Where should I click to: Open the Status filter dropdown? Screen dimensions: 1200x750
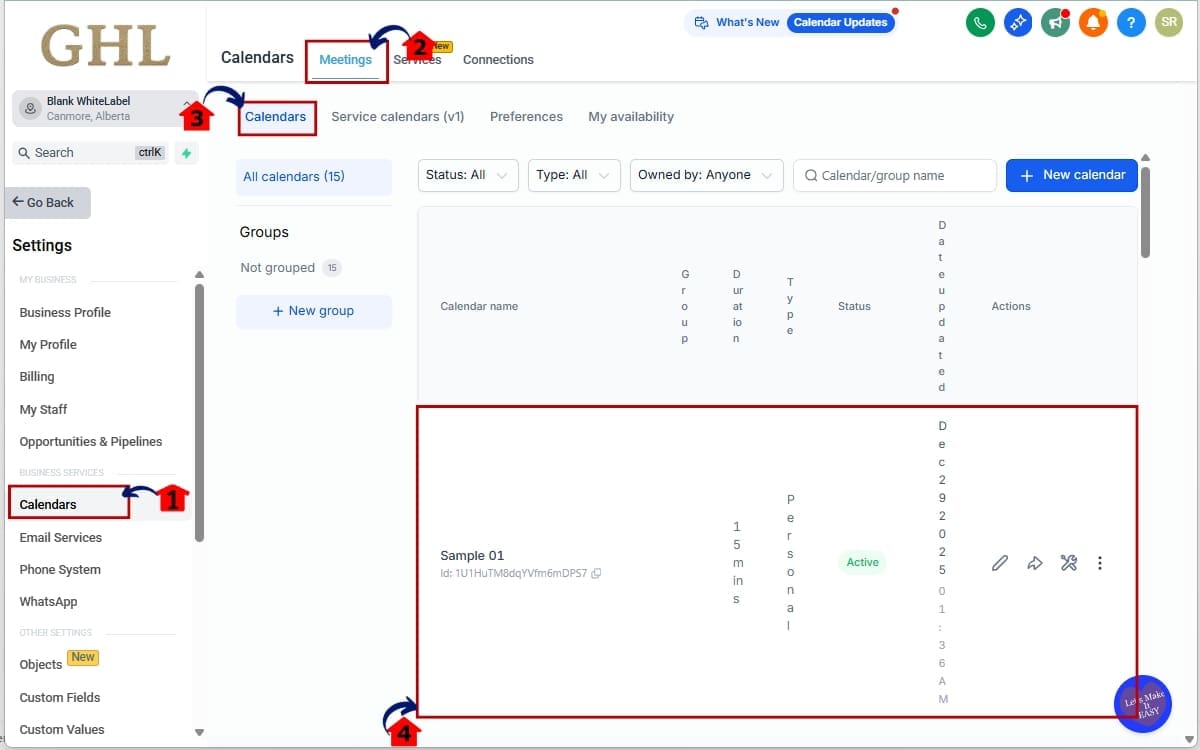point(467,174)
